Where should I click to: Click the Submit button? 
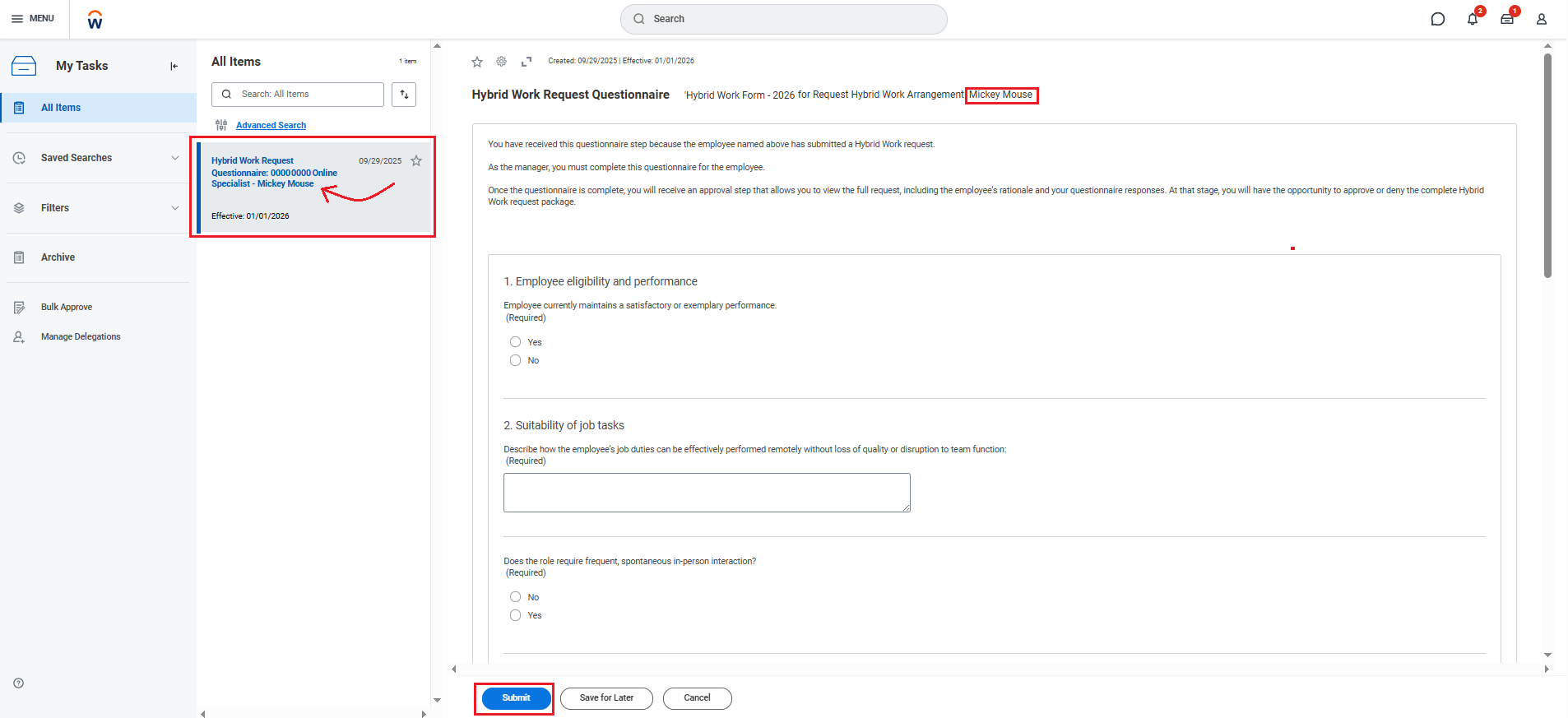[x=516, y=698]
